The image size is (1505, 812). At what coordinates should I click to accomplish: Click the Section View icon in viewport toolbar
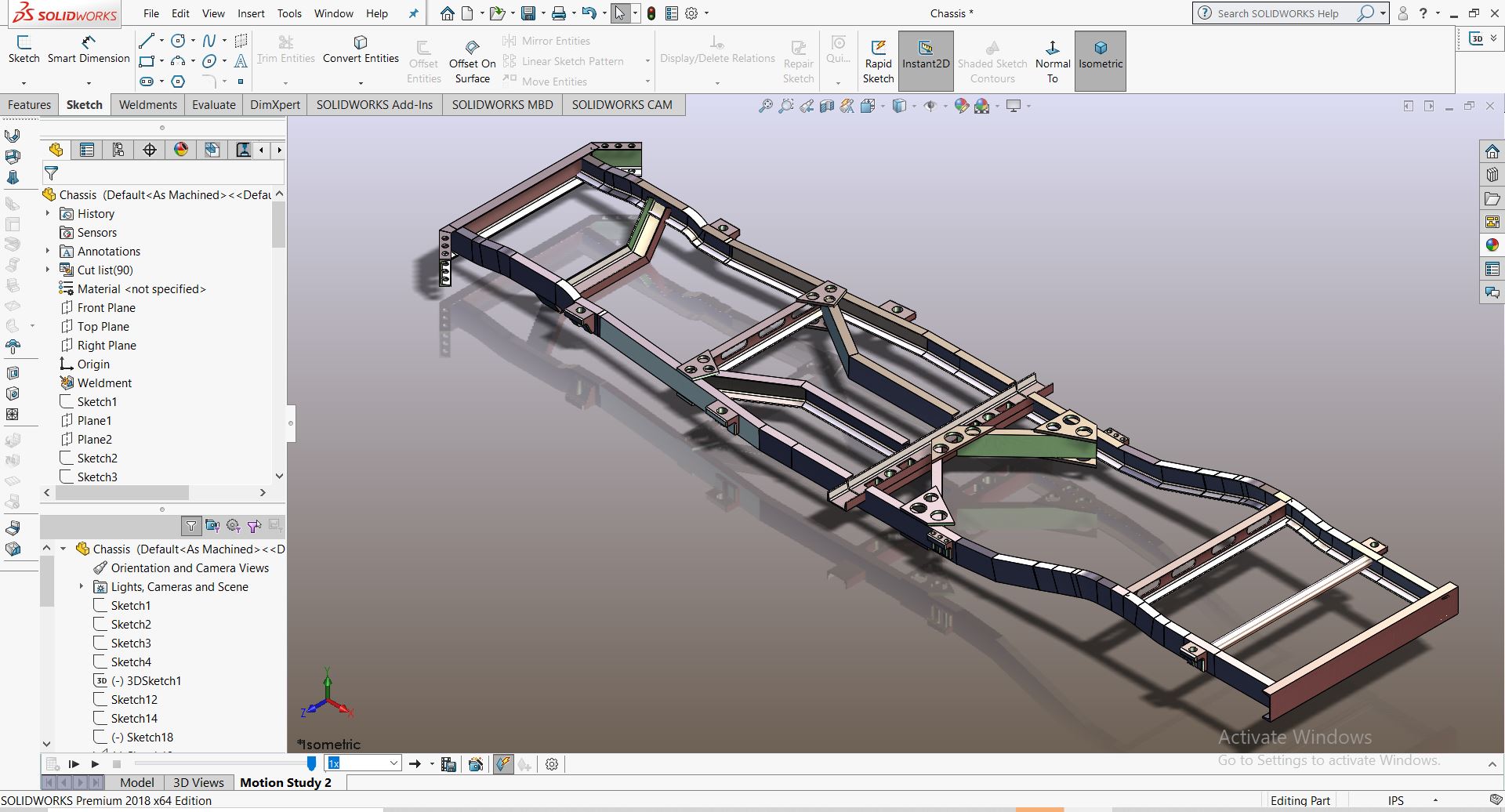coord(827,106)
